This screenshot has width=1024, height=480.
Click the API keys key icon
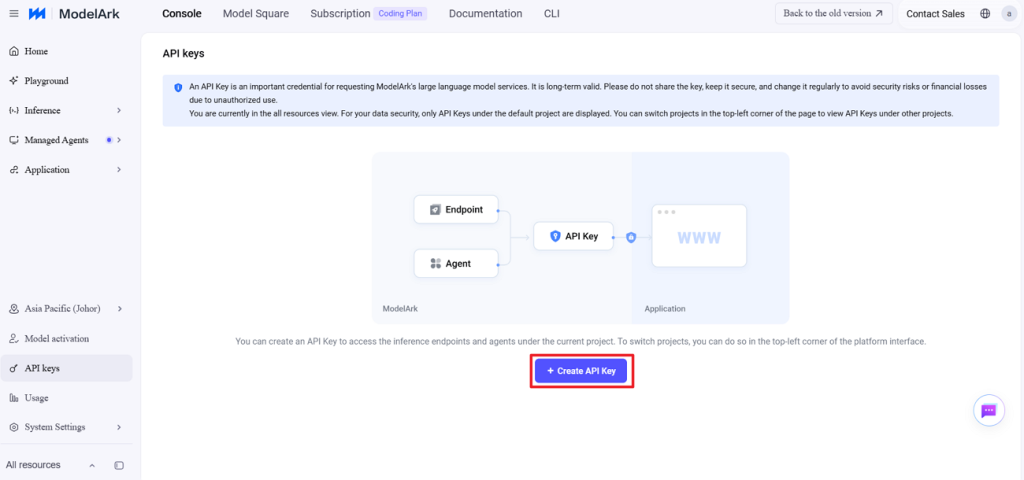[x=14, y=368]
